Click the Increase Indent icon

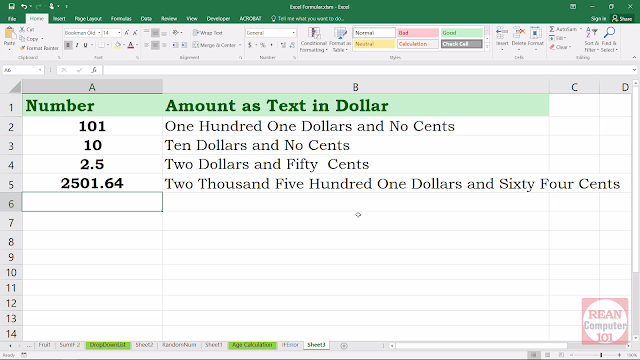click(184, 45)
